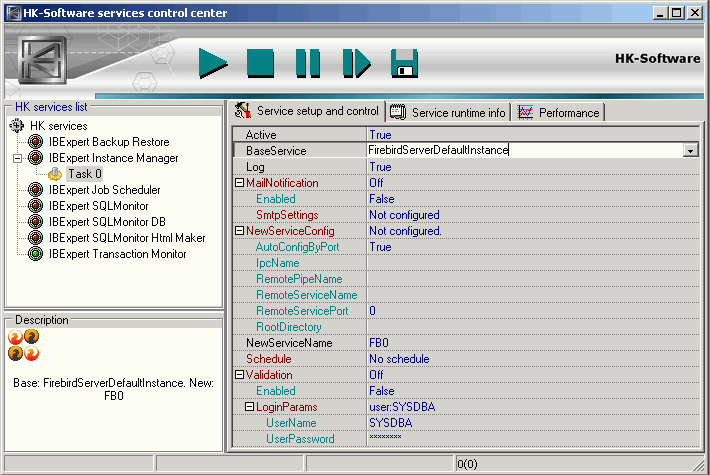Image resolution: width=710 pixels, height=475 pixels.
Task: Click the Start service play icon
Action: (x=213, y=63)
